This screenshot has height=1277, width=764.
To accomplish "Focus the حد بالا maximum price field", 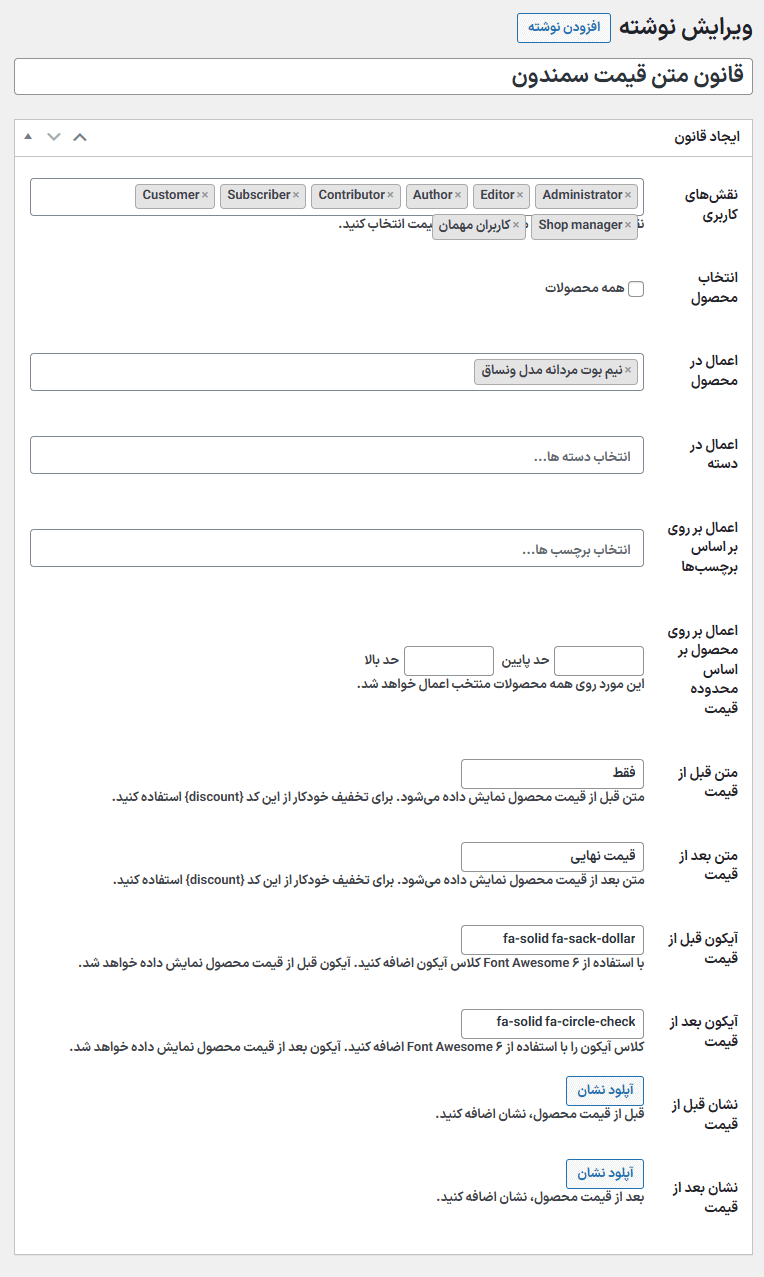I will pyautogui.click(x=448, y=661).
